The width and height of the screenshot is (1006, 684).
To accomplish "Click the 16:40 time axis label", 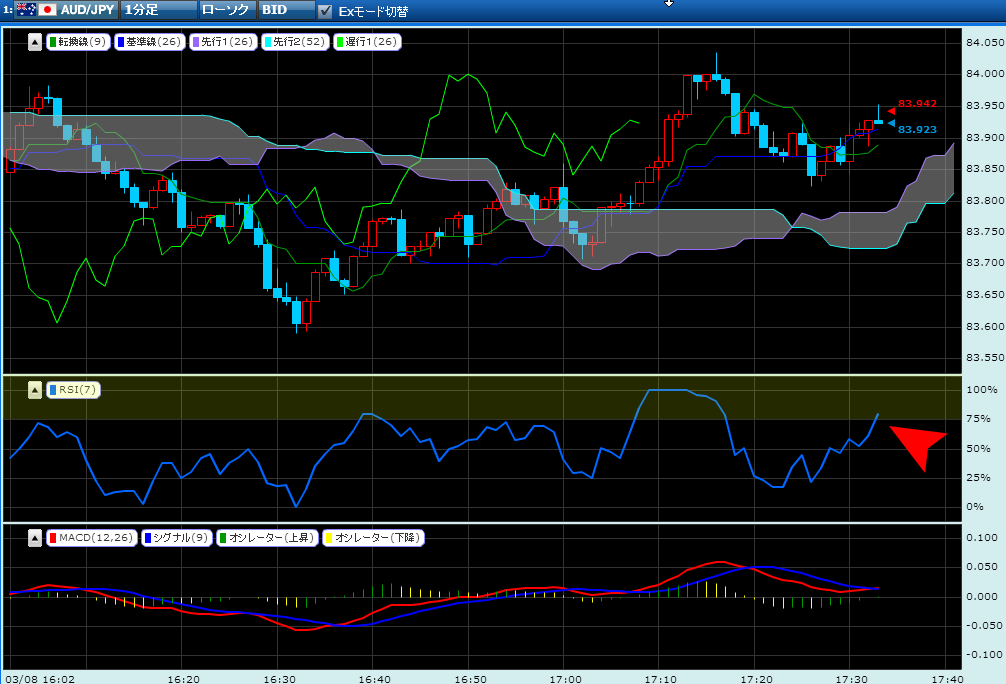I will tap(375, 679).
